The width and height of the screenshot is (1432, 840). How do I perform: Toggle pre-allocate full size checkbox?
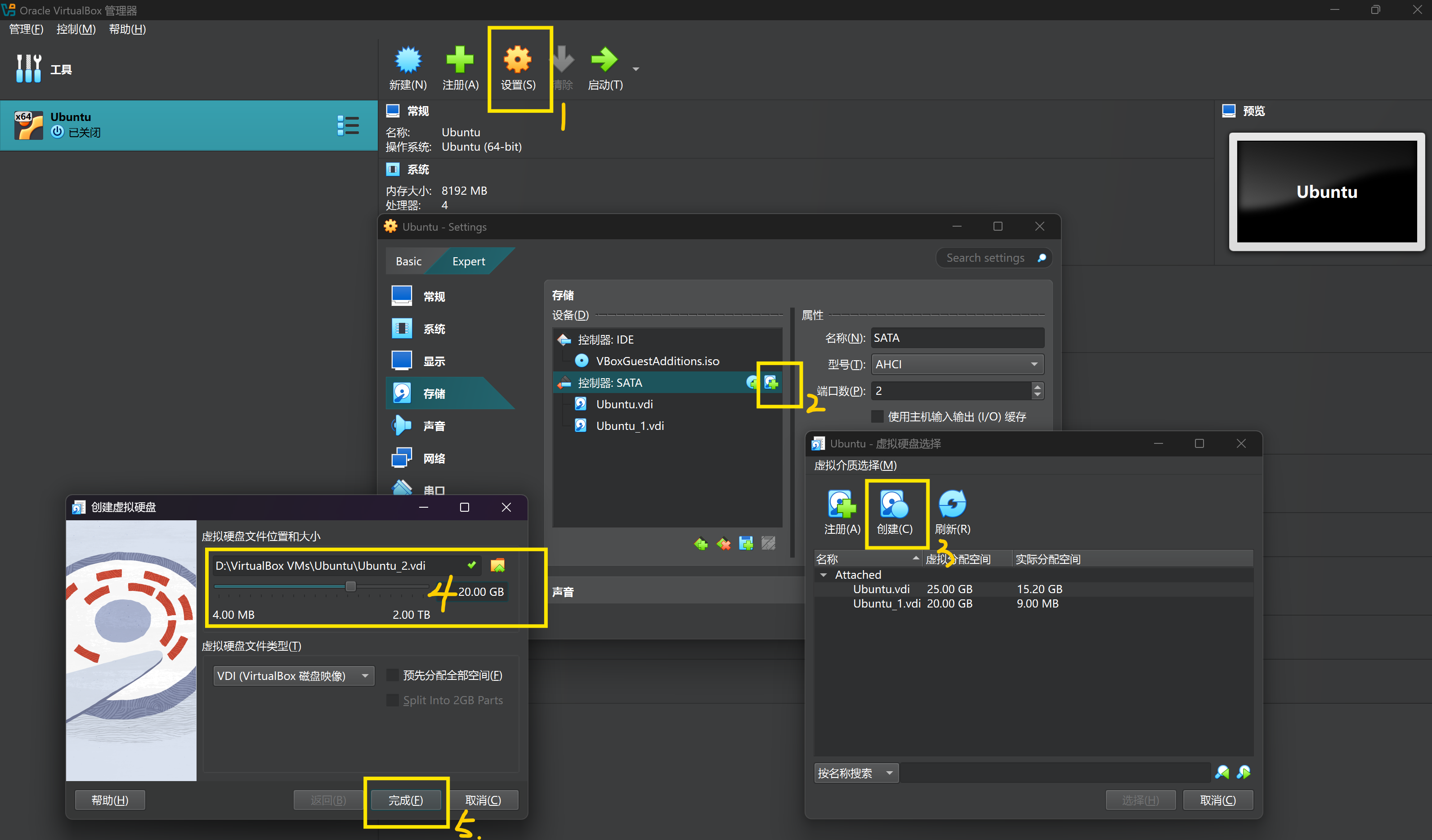tap(392, 675)
